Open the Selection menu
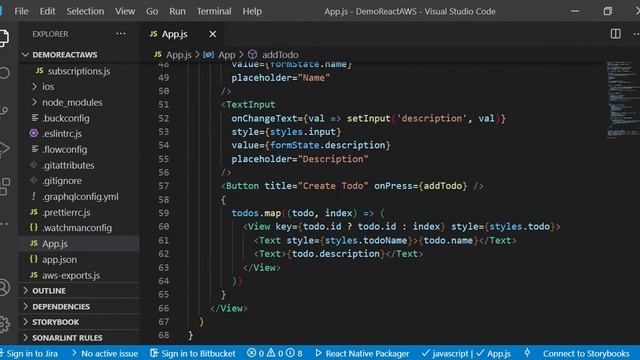The width and height of the screenshot is (640, 360). click(x=85, y=11)
